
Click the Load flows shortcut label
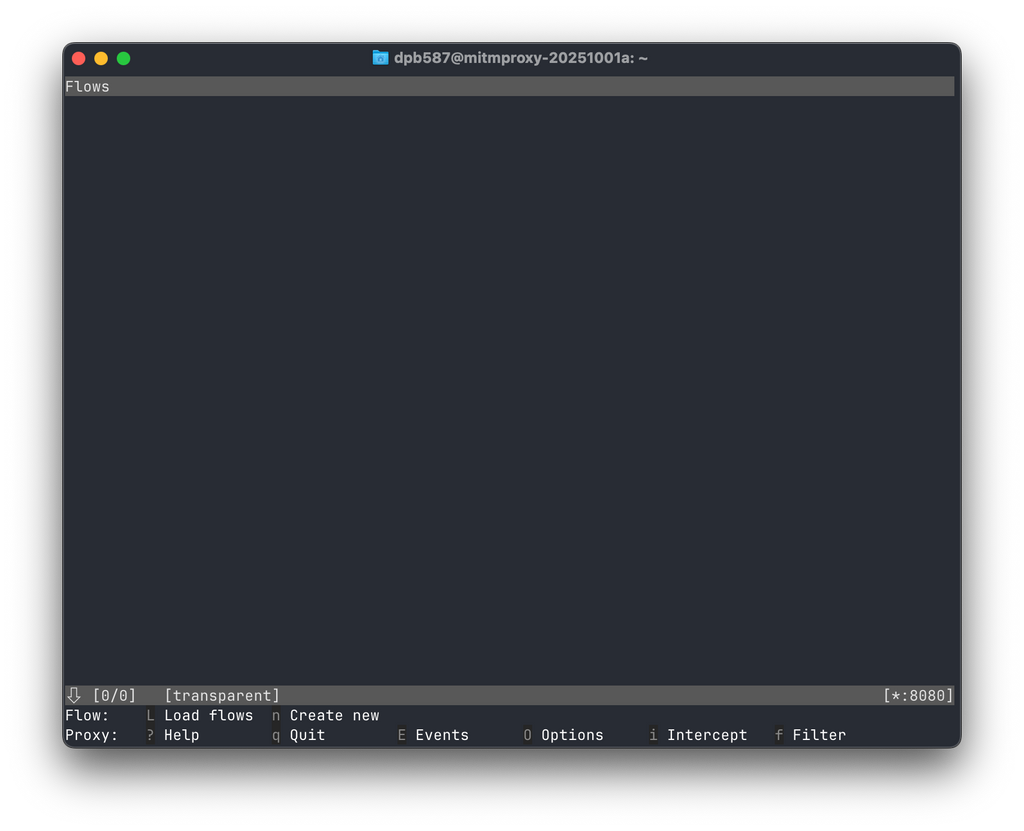(208, 715)
